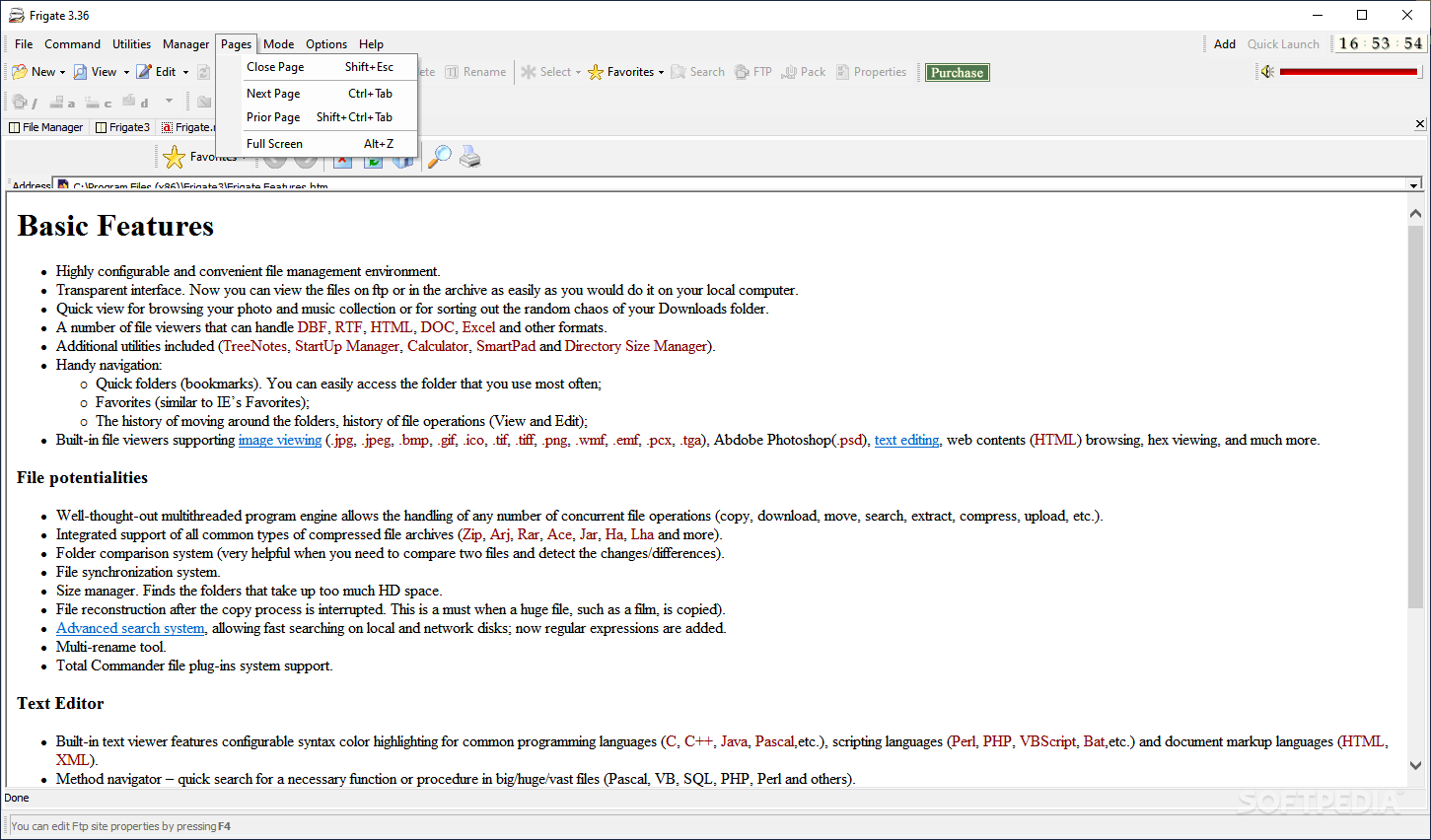Open the drive bar overflow dropdown arrow

coord(169,101)
